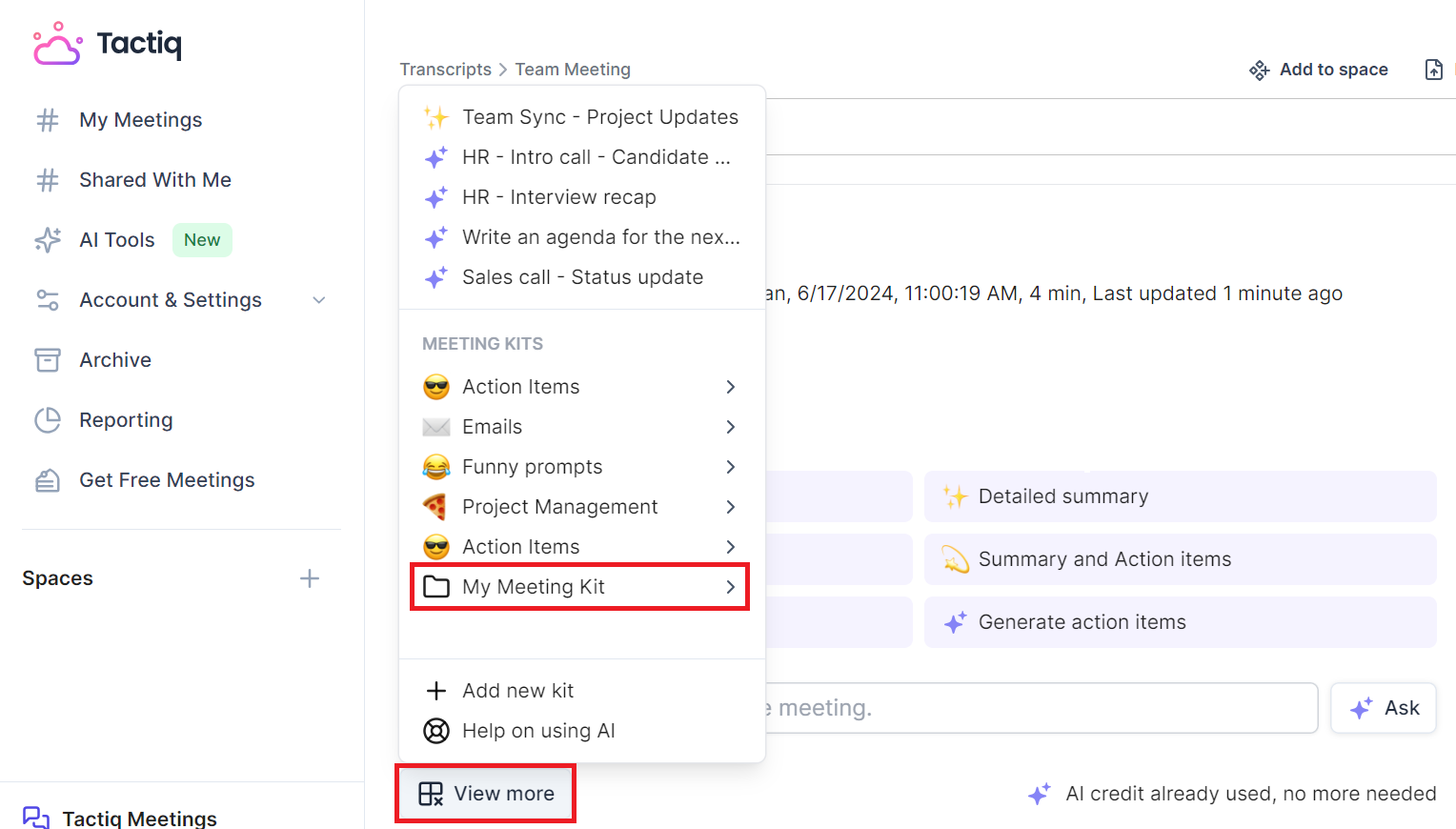
Task: Choose Write an agenda for the next prompt
Action: click(582, 237)
